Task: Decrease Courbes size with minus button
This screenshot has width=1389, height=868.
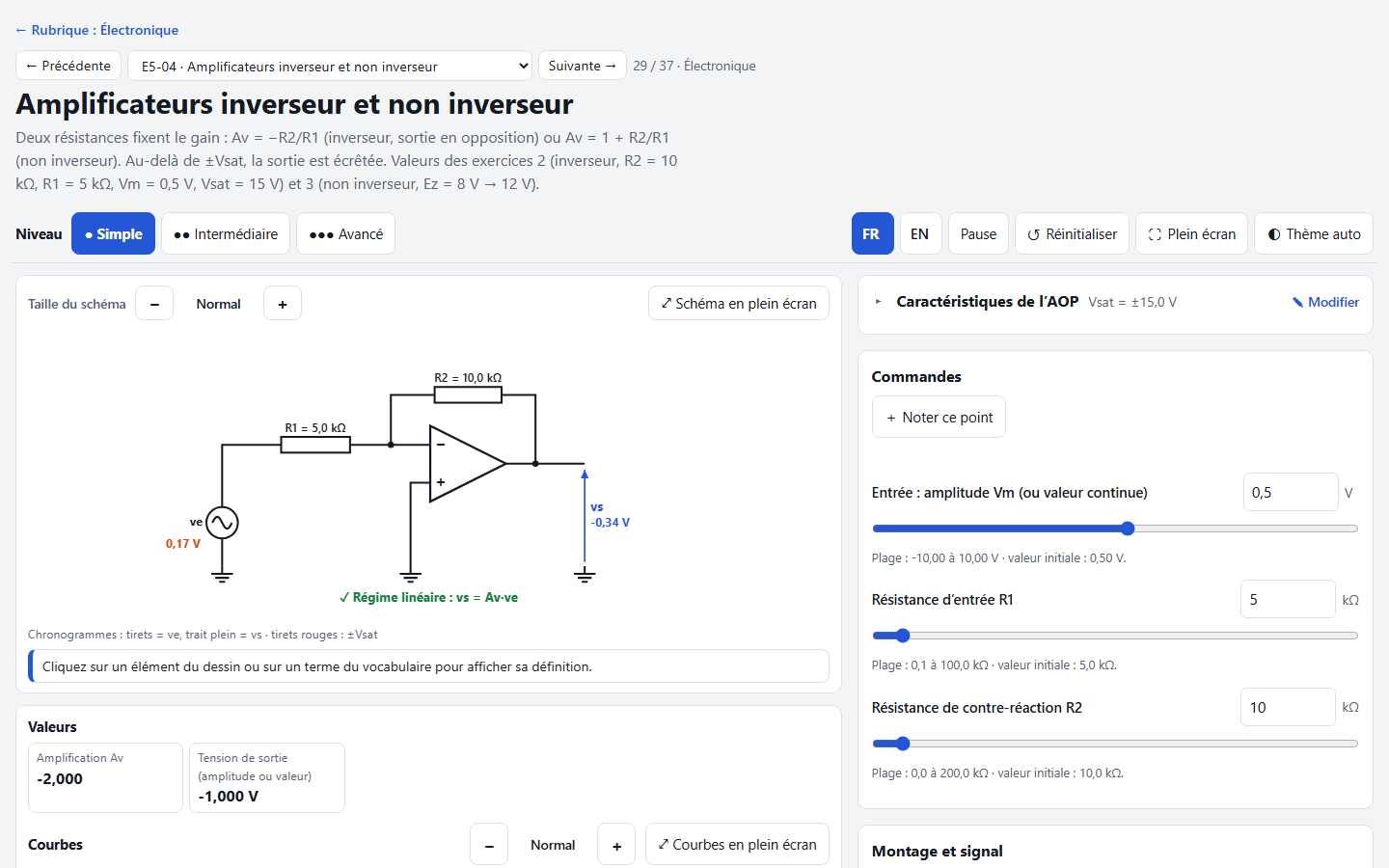Action: tap(489, 845)
